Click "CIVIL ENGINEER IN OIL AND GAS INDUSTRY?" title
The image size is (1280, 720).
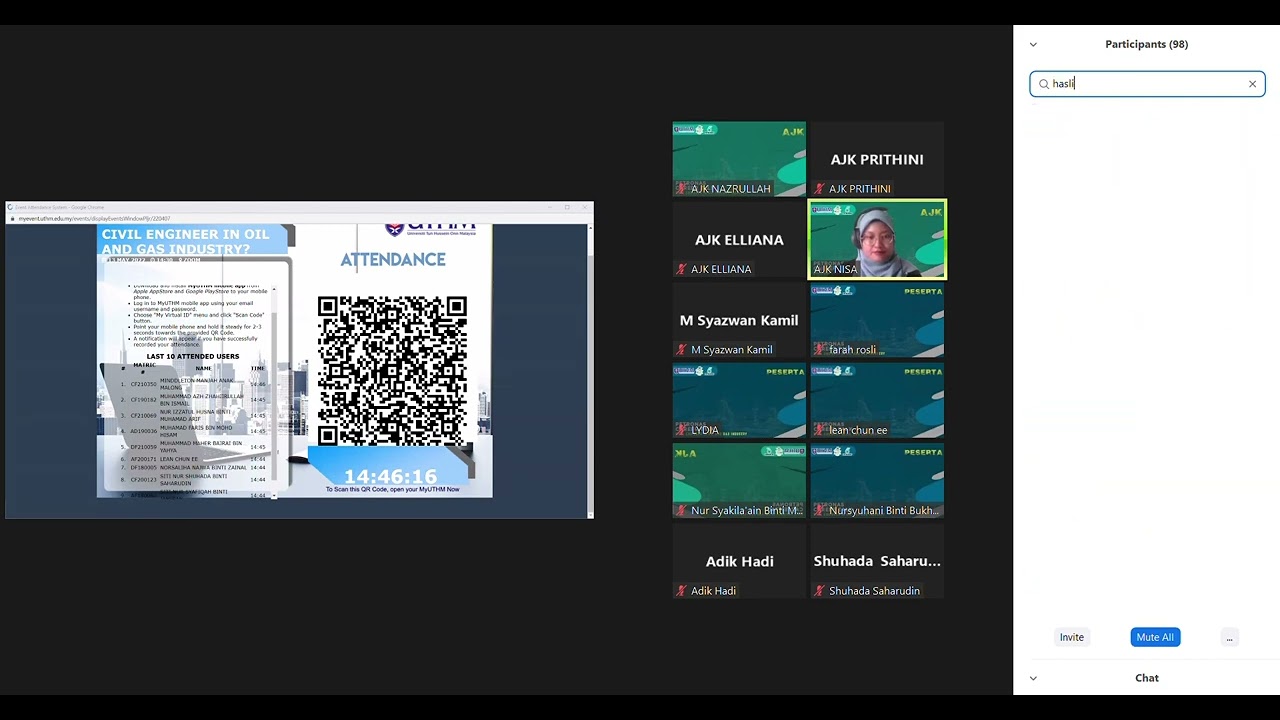point(185,241)
